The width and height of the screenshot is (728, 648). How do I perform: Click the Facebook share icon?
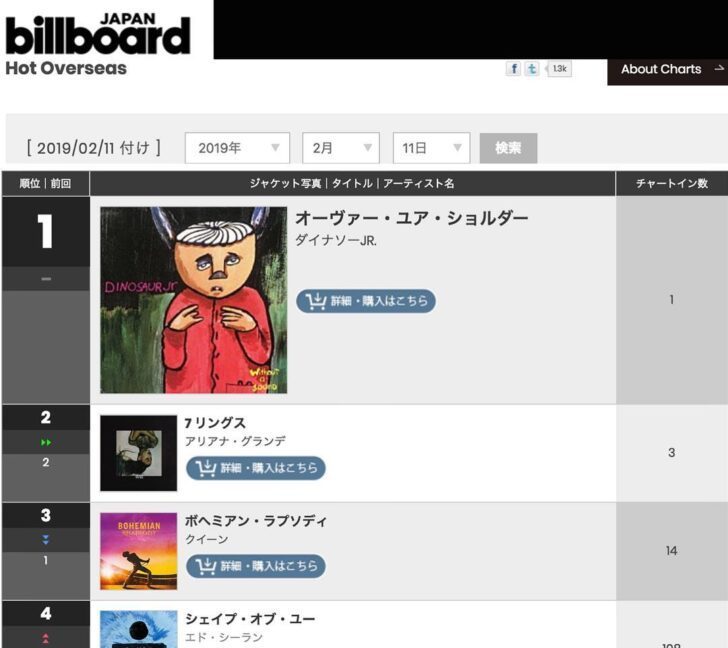pos(513,69)
